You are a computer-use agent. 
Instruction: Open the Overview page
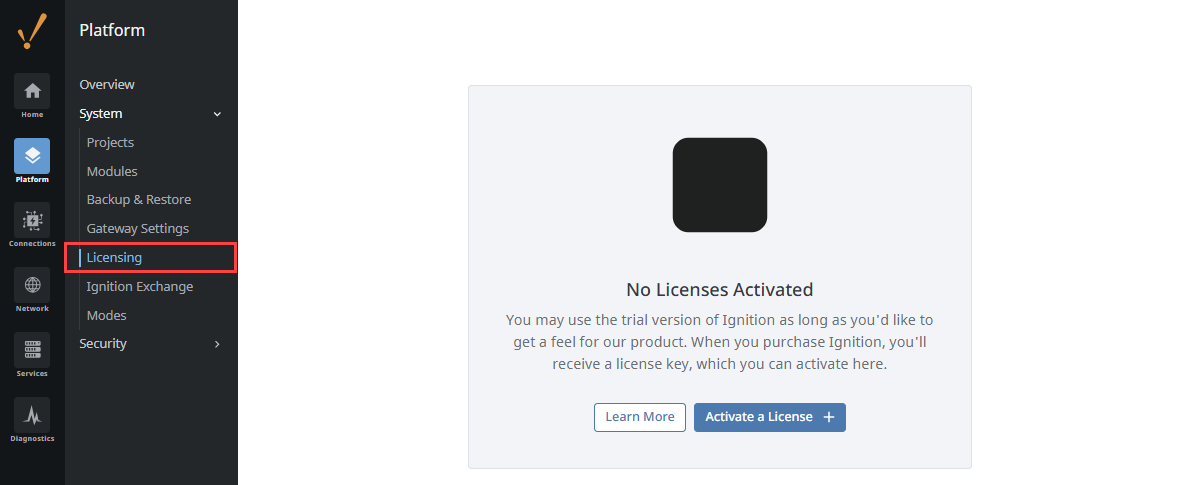click(x=107, y=85)
